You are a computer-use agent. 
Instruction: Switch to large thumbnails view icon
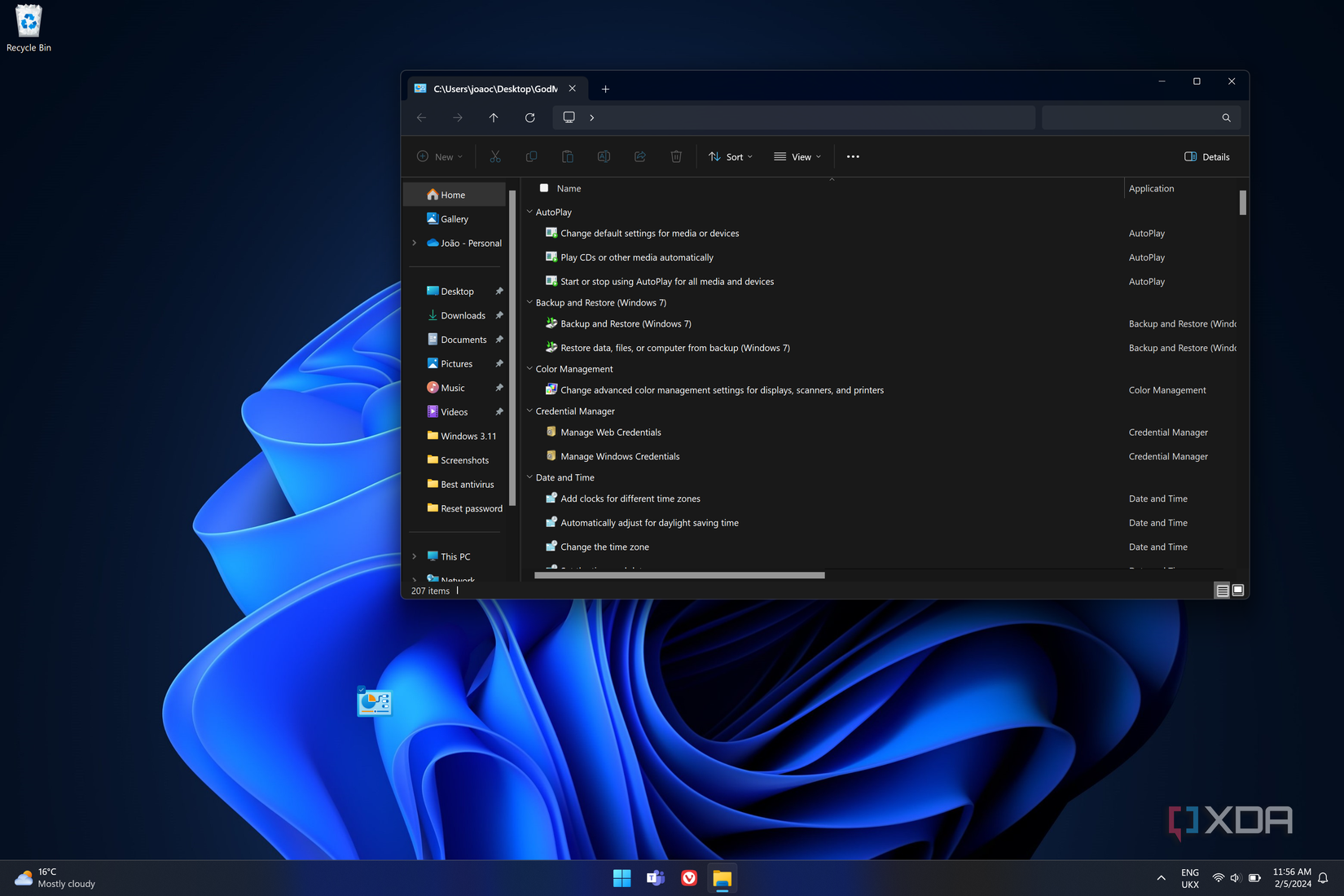[x=1238, y=591]
